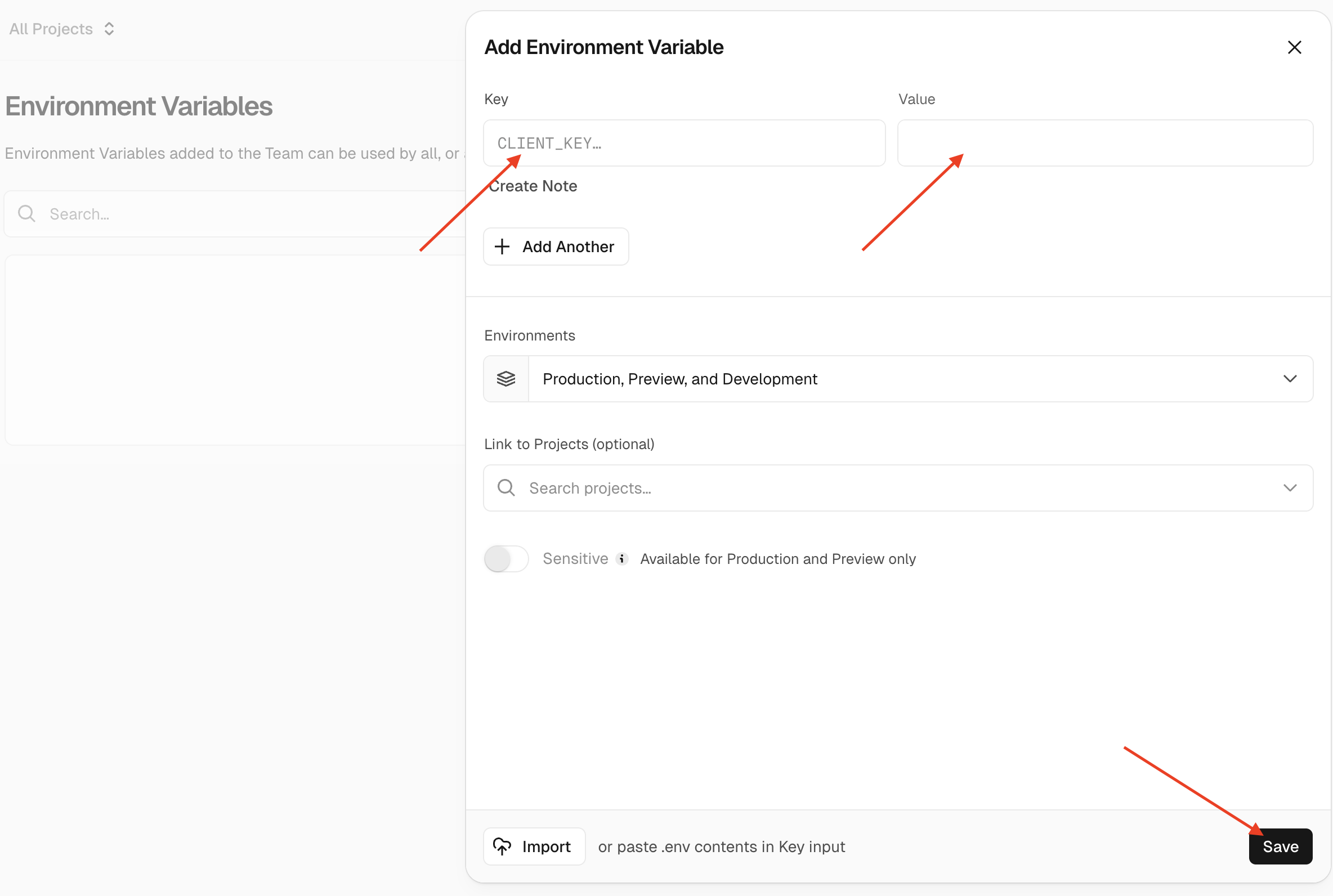Click into the Value input field
1333x896 pixels.
pyautogui.click(x=1104, y=143)
